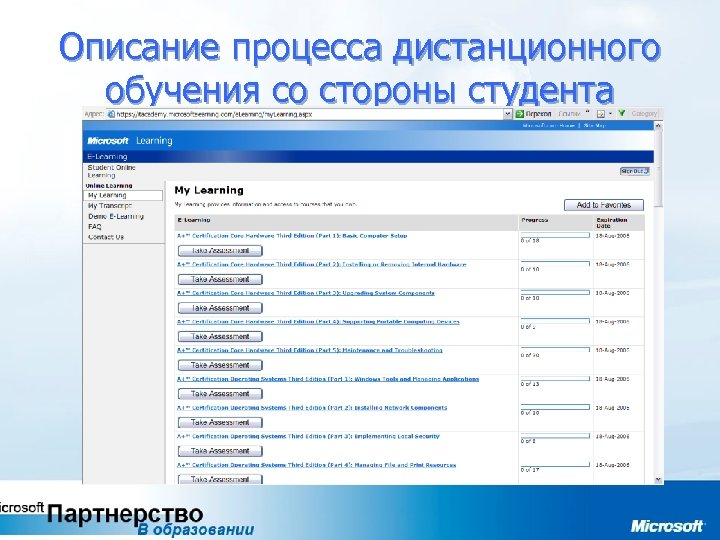Open the small dropdown arrow beside the yellow-arrow icon

coord(610,113)
